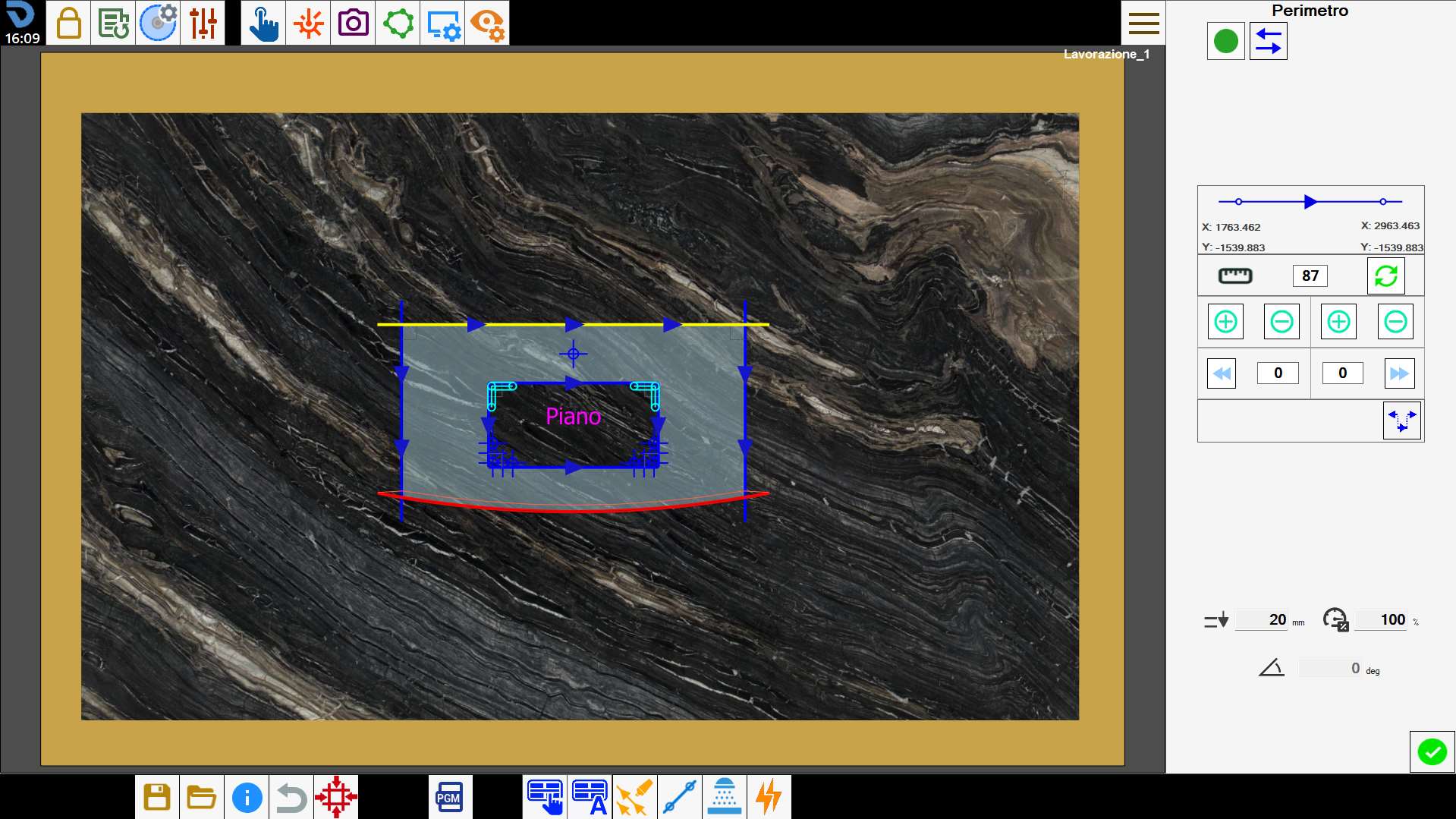Screen dimensions: 1456x819
Task: Toggle the eye visibility settings icon
Action: pos(487,23)
